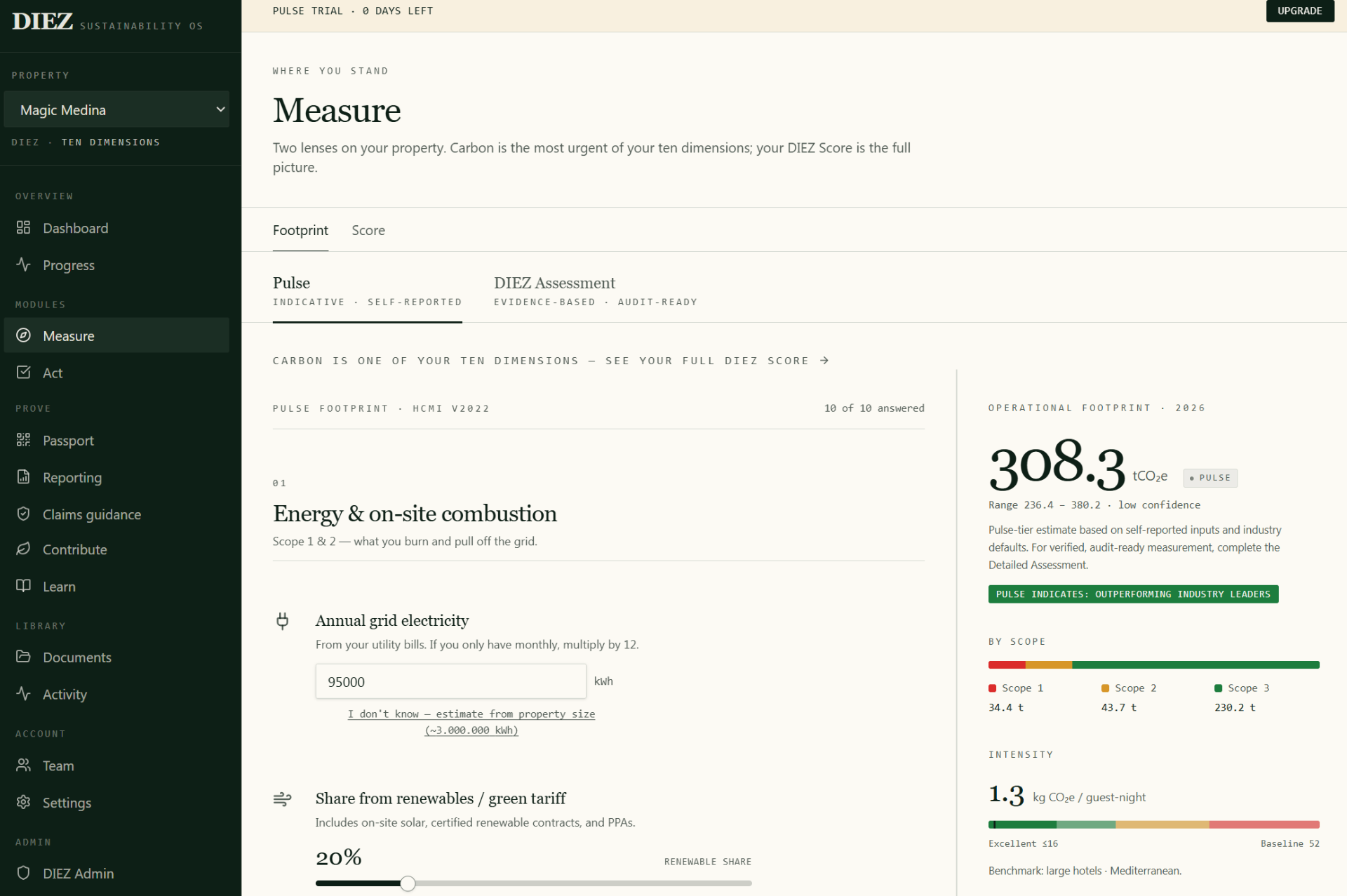Click the Contribute leaf icon

pyautogui.click(x=23, y=549)
